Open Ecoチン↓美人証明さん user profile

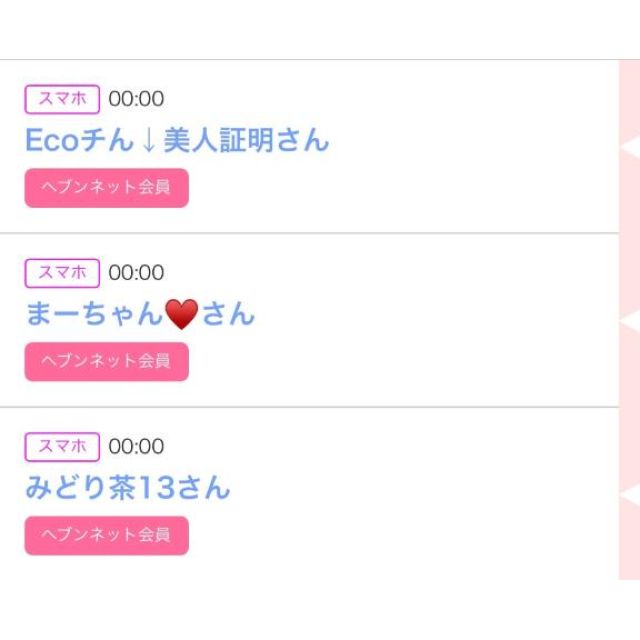click(176, 141)
